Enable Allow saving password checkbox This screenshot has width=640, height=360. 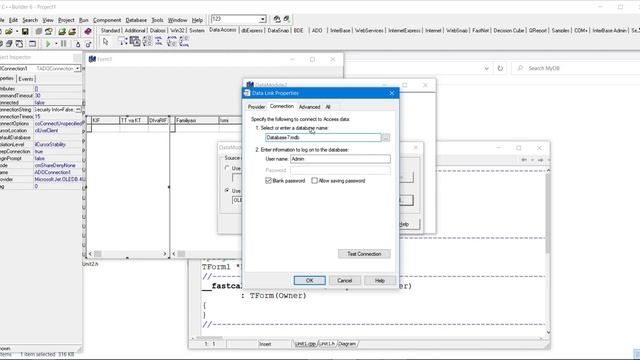(314, 180)
